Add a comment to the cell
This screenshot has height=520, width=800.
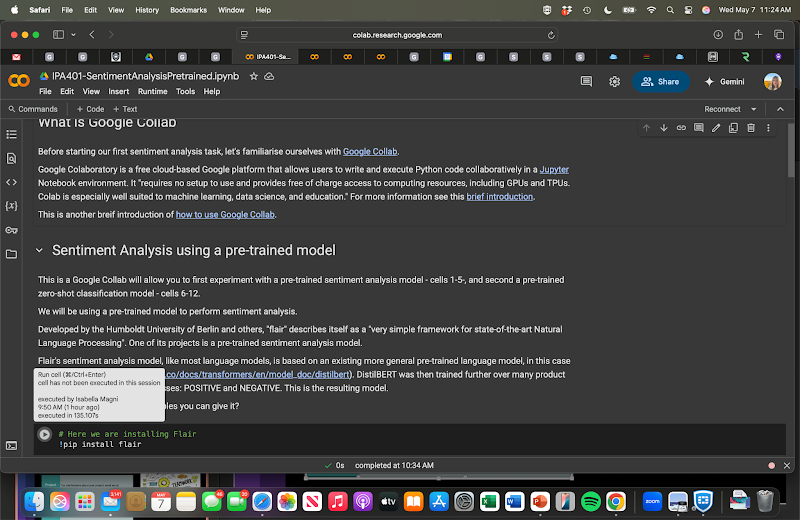[x=698, y=128]
